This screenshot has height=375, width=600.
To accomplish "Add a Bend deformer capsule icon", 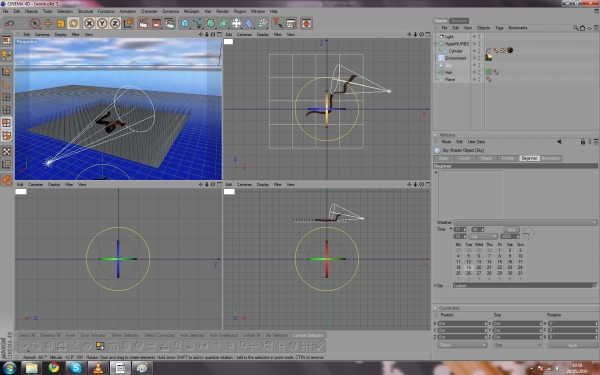I will click(x=249, y=23).
